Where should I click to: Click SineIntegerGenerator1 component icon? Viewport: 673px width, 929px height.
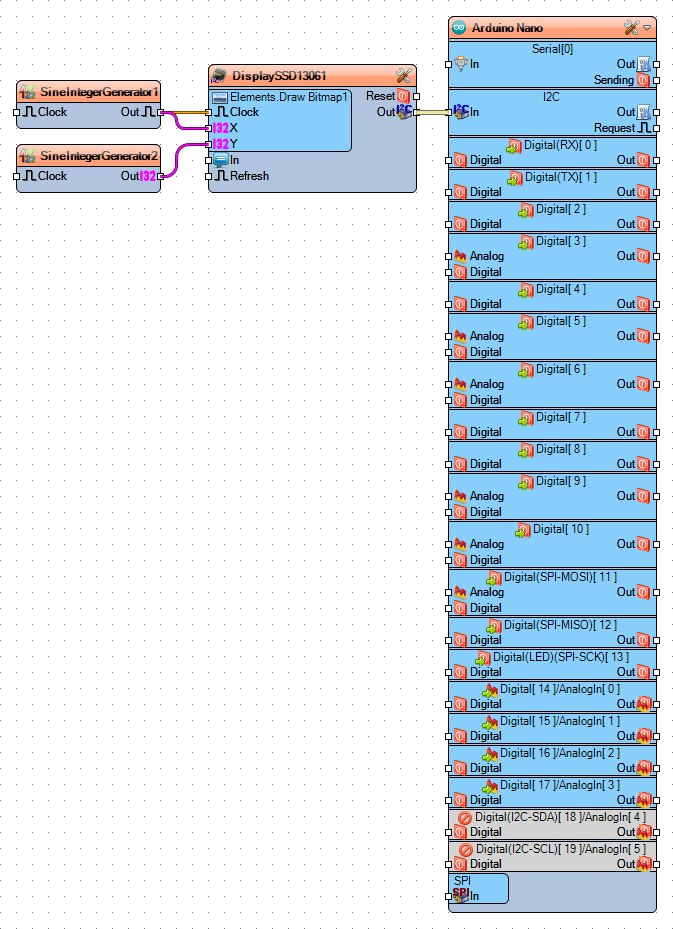[27, 92]
